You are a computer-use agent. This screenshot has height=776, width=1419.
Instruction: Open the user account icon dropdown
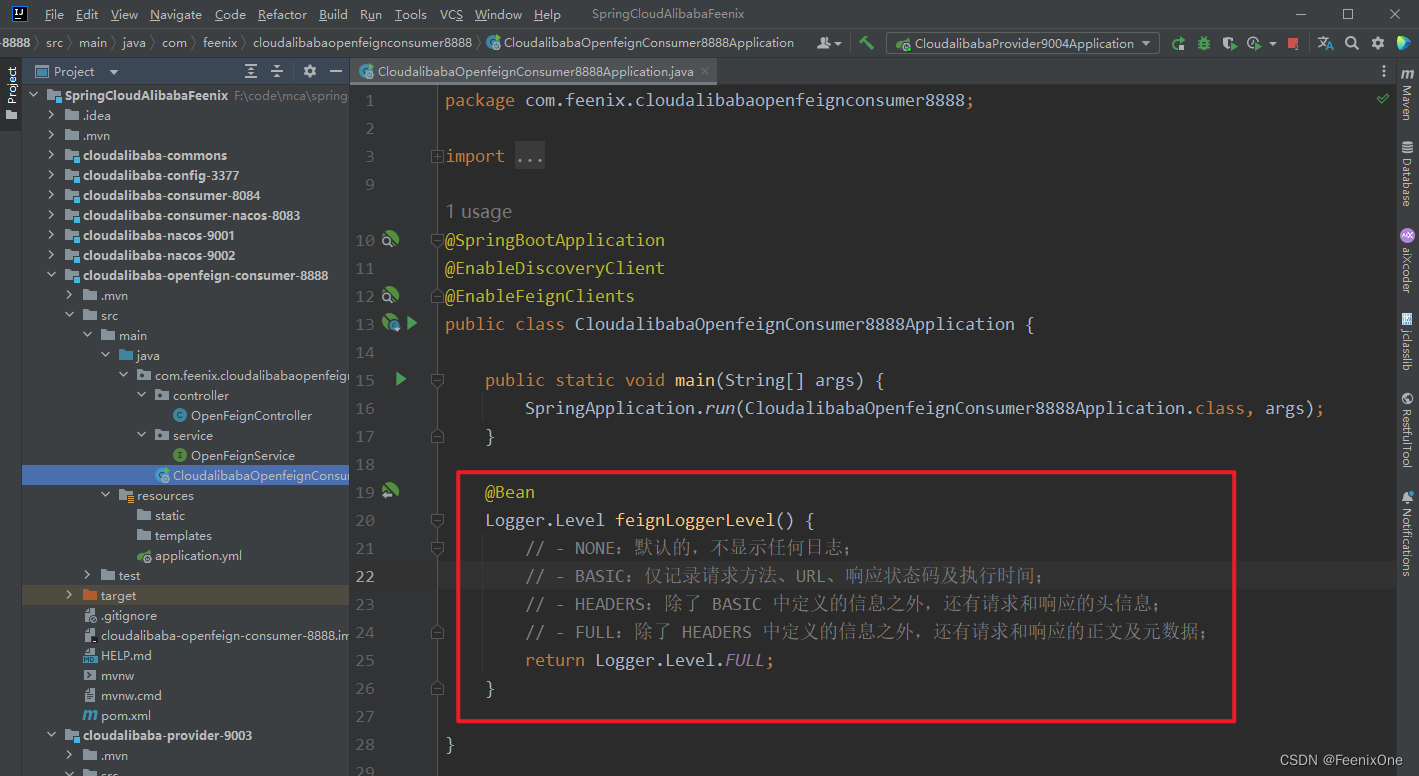(829, 43)
